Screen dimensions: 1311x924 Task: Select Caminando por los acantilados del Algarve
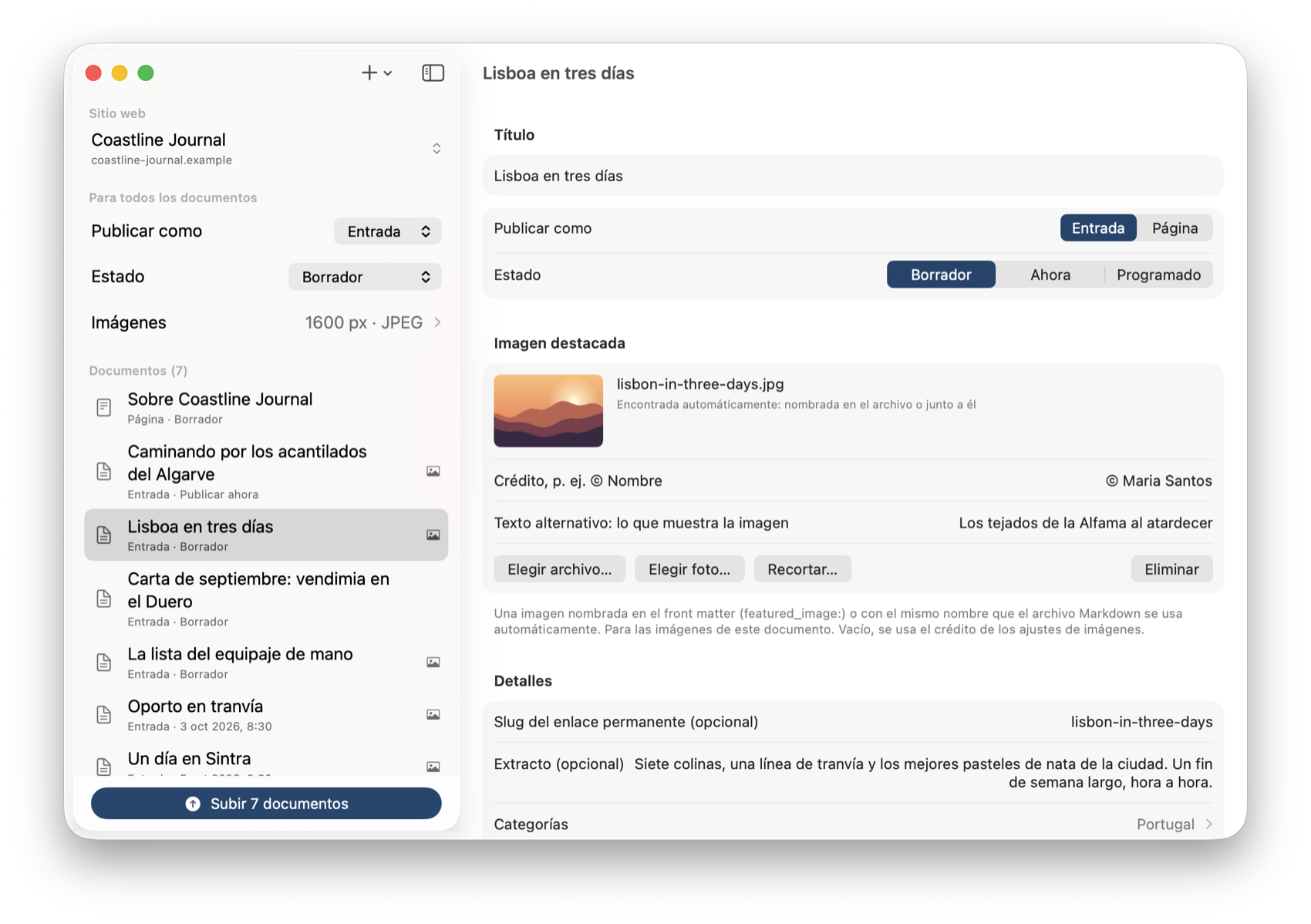(x=266, y=471)
